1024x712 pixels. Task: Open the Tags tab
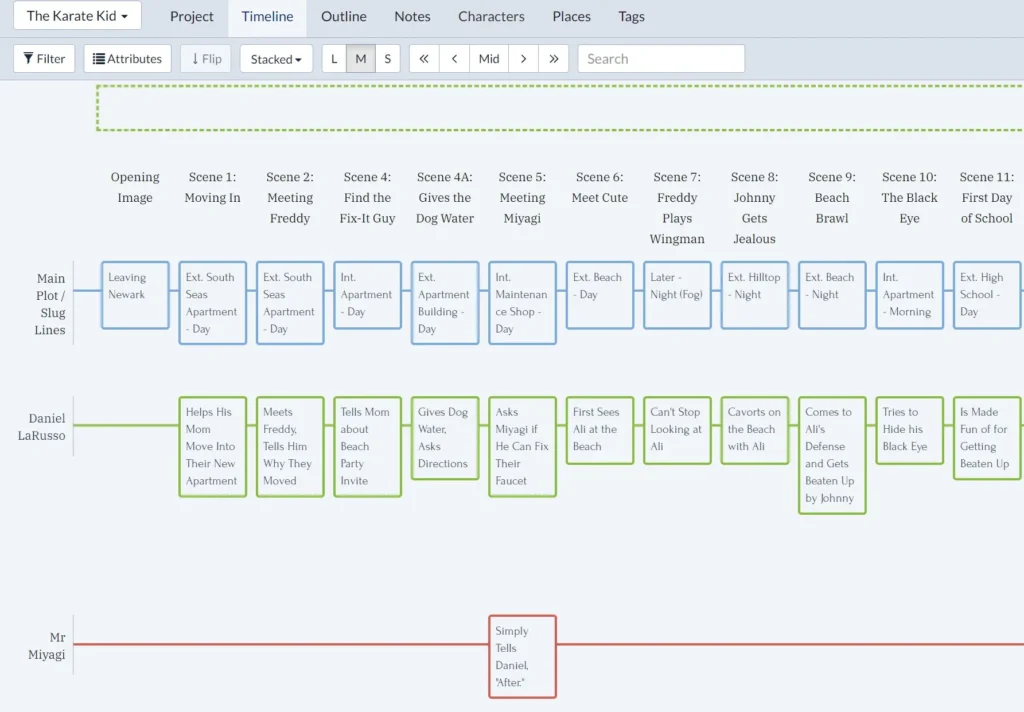tap(632, 16)
